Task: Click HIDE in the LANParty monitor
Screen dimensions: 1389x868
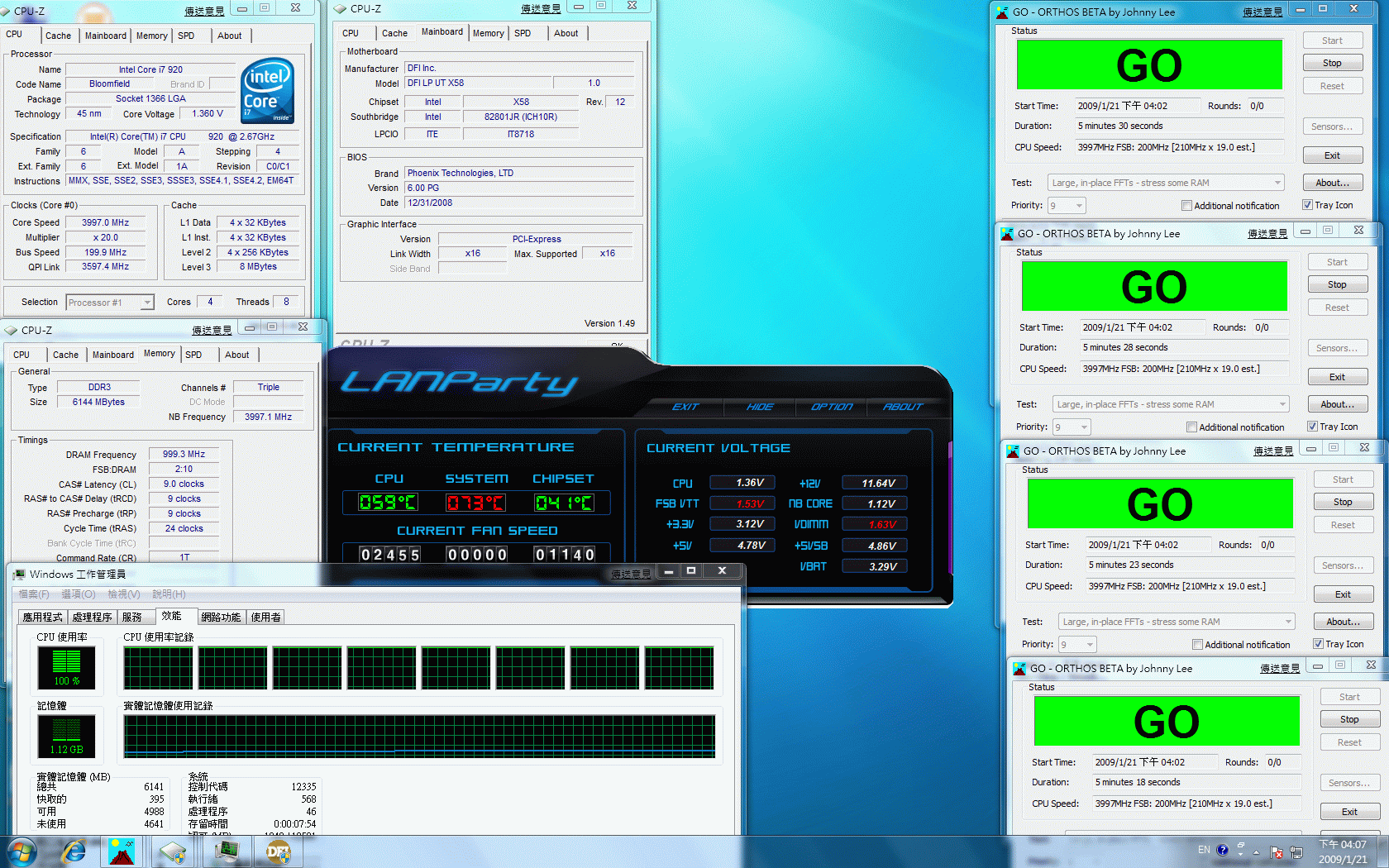Action: coord(760,407)
